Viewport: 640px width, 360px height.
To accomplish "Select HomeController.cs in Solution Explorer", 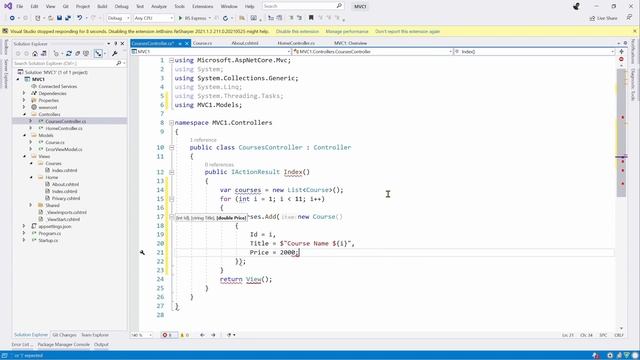I will tap(64, 128).
